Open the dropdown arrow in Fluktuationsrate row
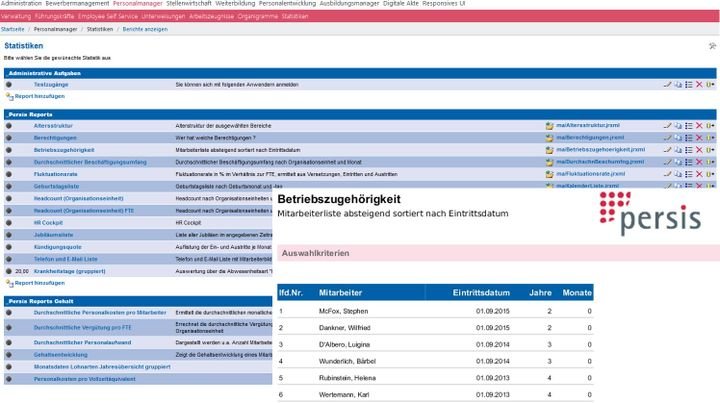 click(x=710, y=174)
